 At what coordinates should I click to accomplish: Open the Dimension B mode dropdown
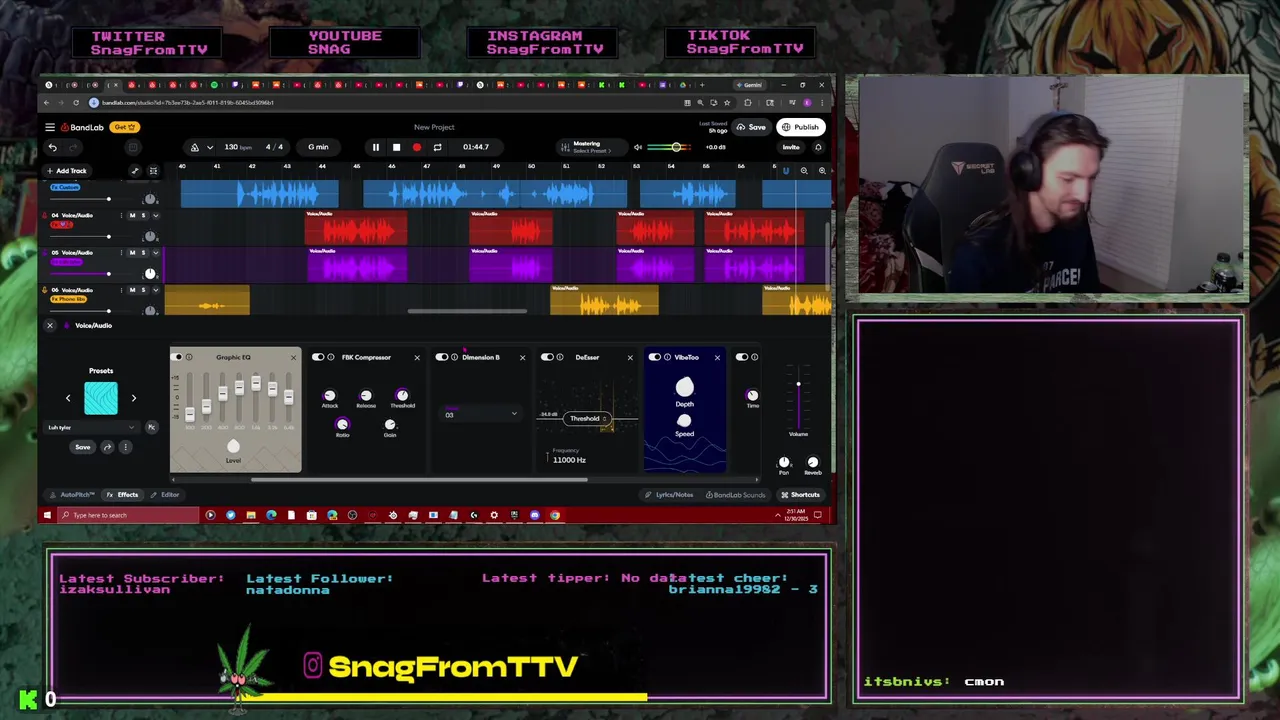click(x=481, y=414)
